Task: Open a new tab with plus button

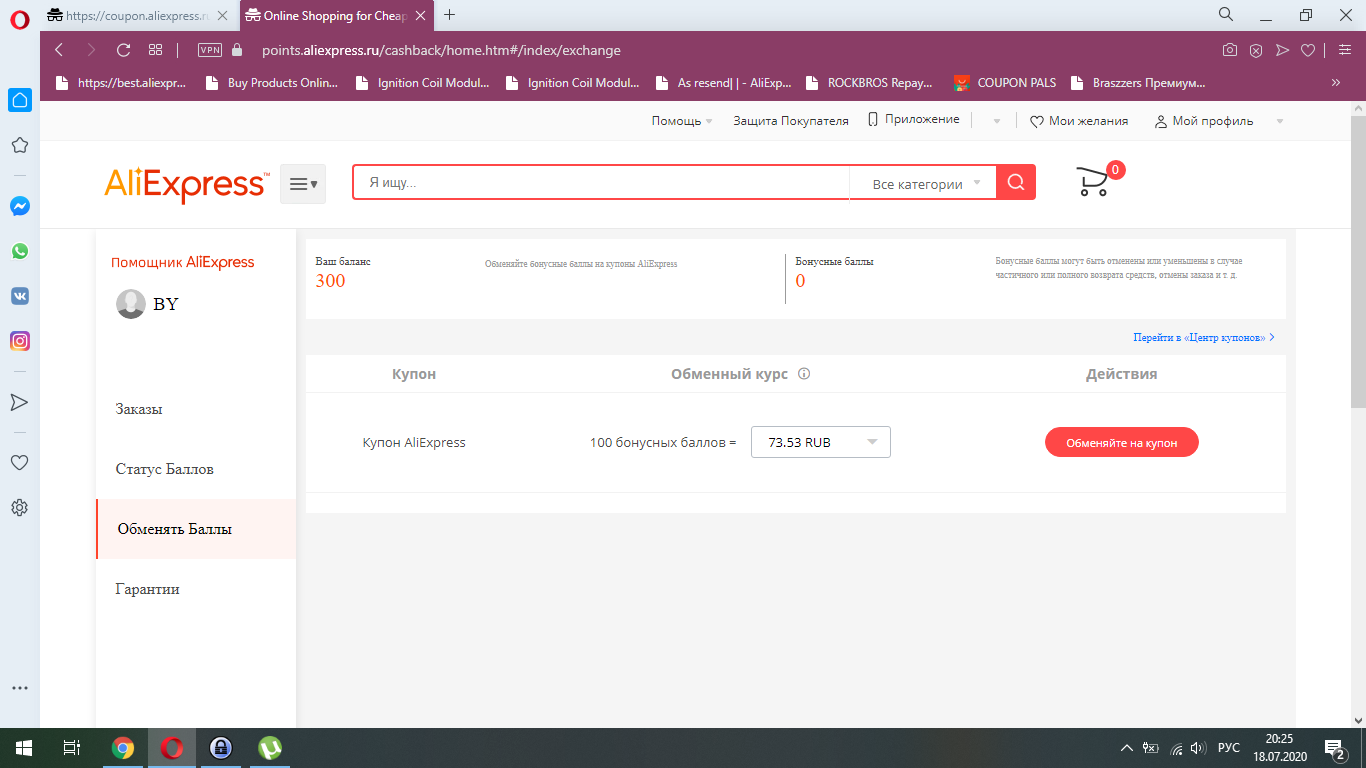Action: coord(450,14)
